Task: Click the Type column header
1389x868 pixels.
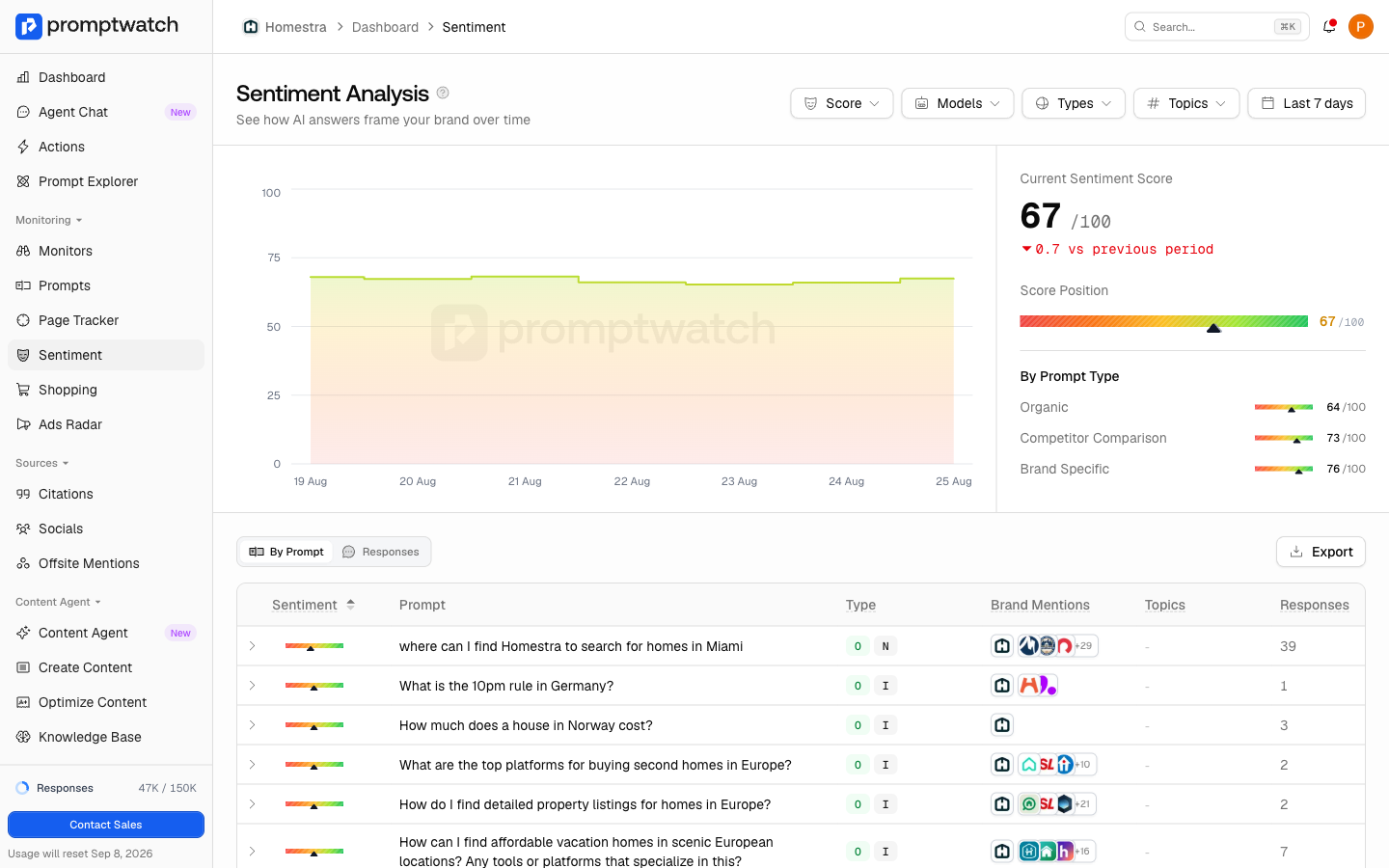Action: pyautogui.click(x=860, y=605)
